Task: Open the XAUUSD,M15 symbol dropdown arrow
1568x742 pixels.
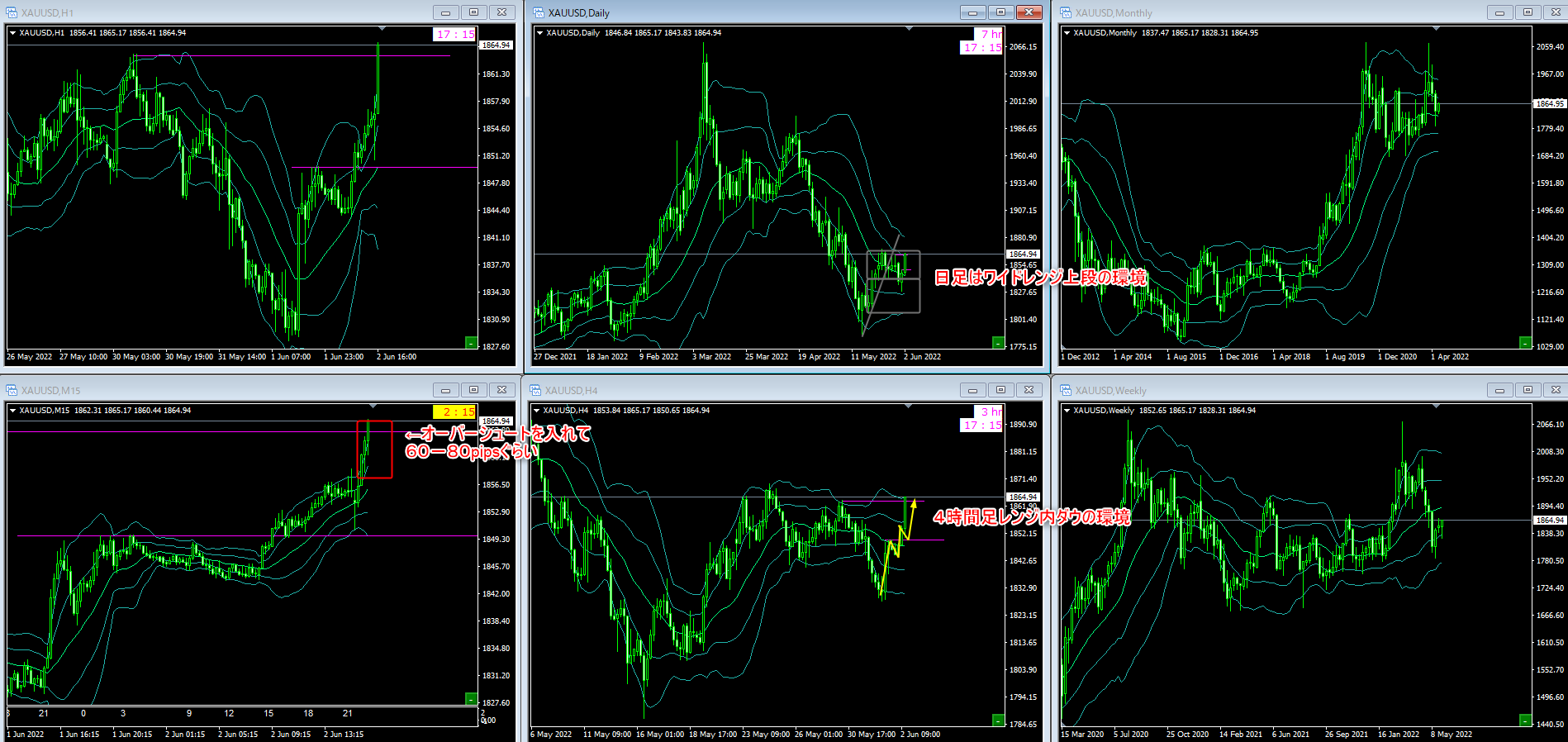Action: tap(12, 411)
